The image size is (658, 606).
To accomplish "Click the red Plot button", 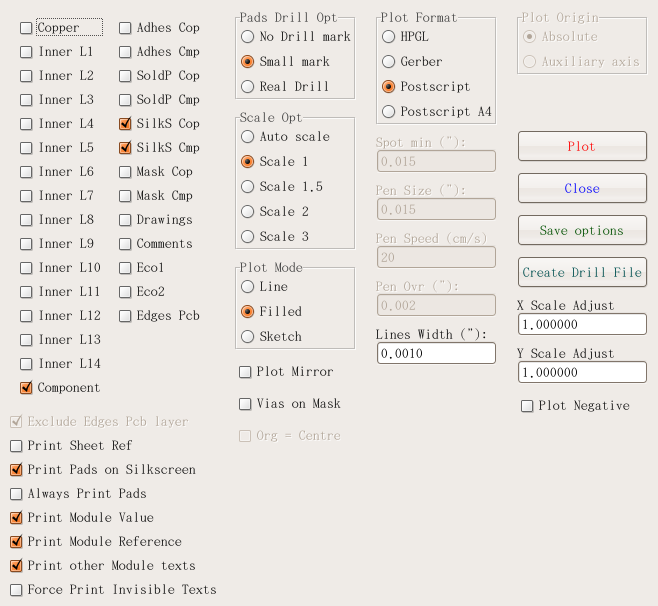I will coord(581,146).
